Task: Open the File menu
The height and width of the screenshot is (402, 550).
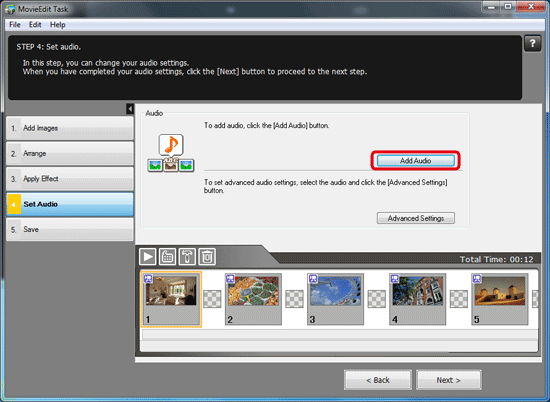Action: pos(15,25)
